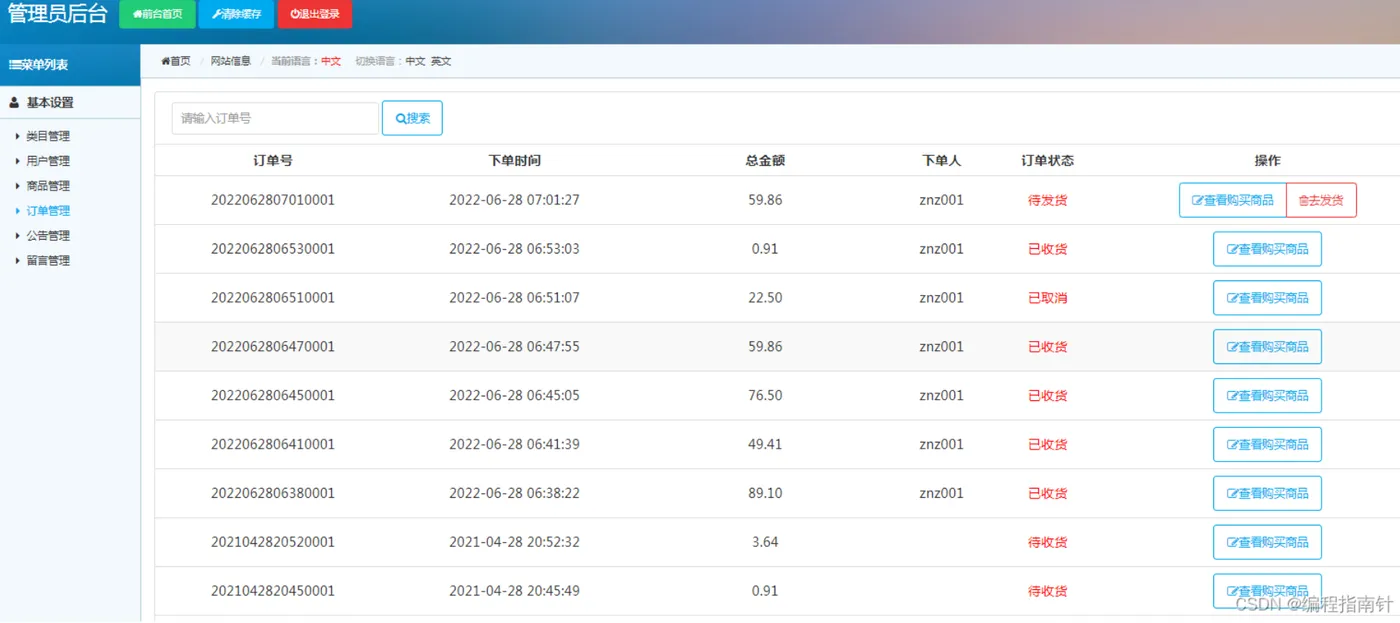This screenshot has width=1400, height=623.
Task: Click the 订单状态 column header
Action: [1047, 161]
